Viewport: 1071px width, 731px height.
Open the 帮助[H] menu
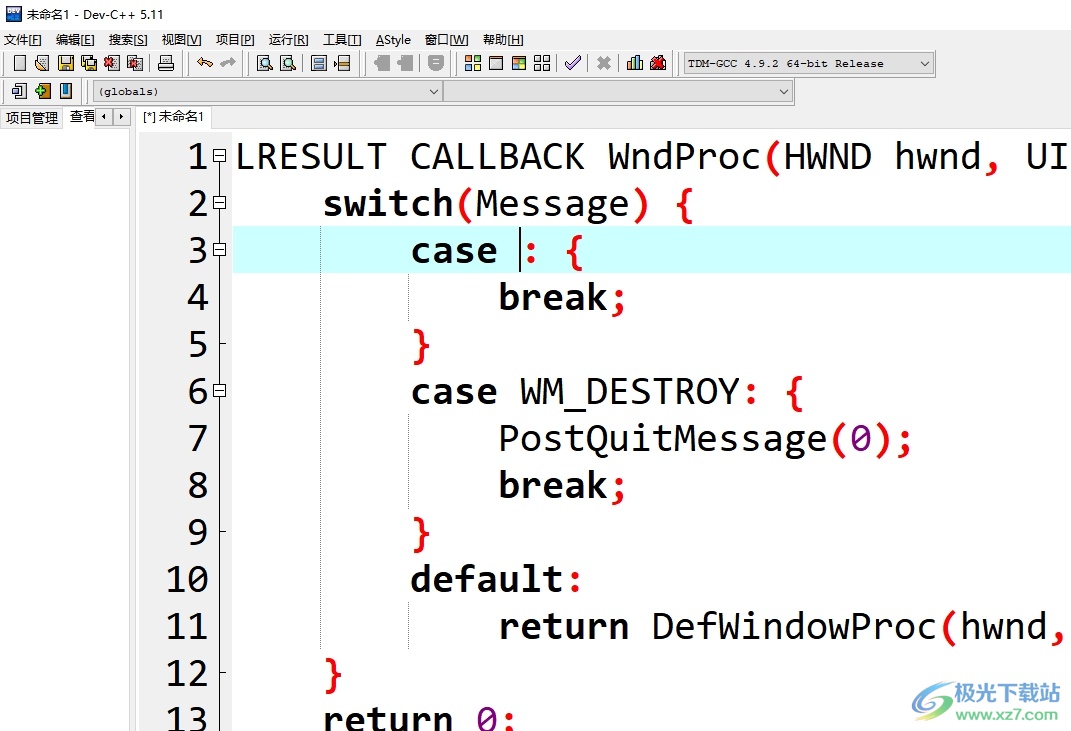[x=503, y=40]
